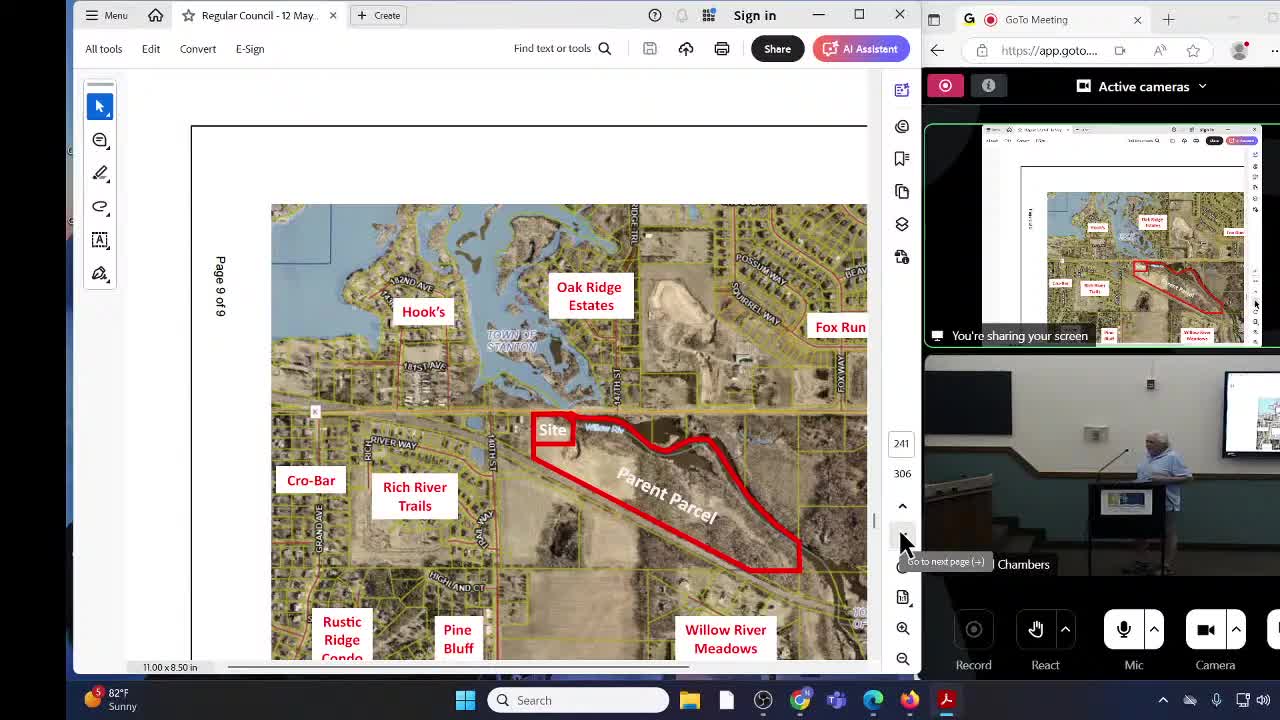The width and height of the screenshot is (1280, 720).
Task: Click the zoom in magnifier icon
Action: [903, 628]
